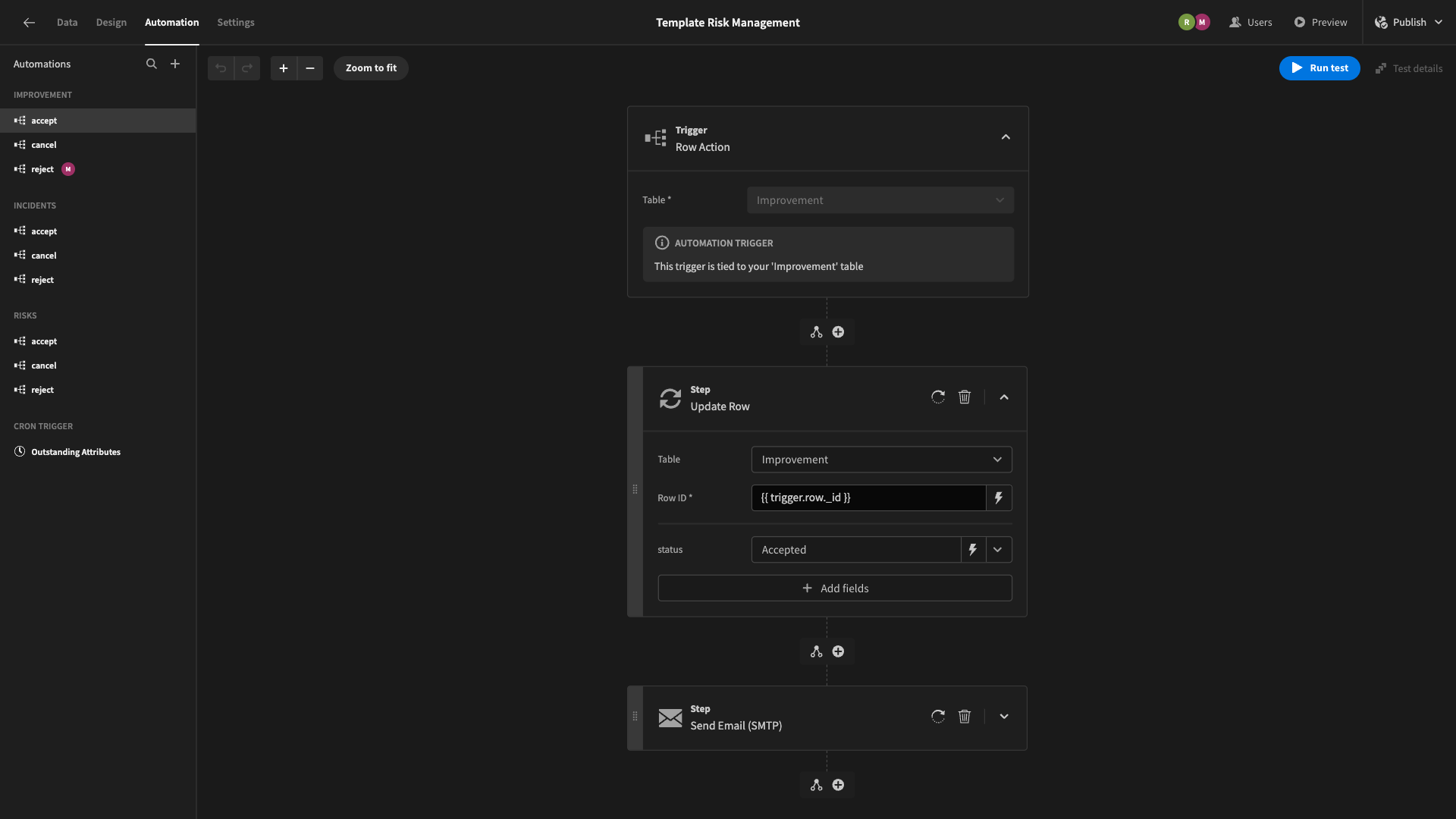The height and width of the screenshot is (819, 1456).
Task: Click the refresh/retry Update Row icon
Action: tap(937, 398)
